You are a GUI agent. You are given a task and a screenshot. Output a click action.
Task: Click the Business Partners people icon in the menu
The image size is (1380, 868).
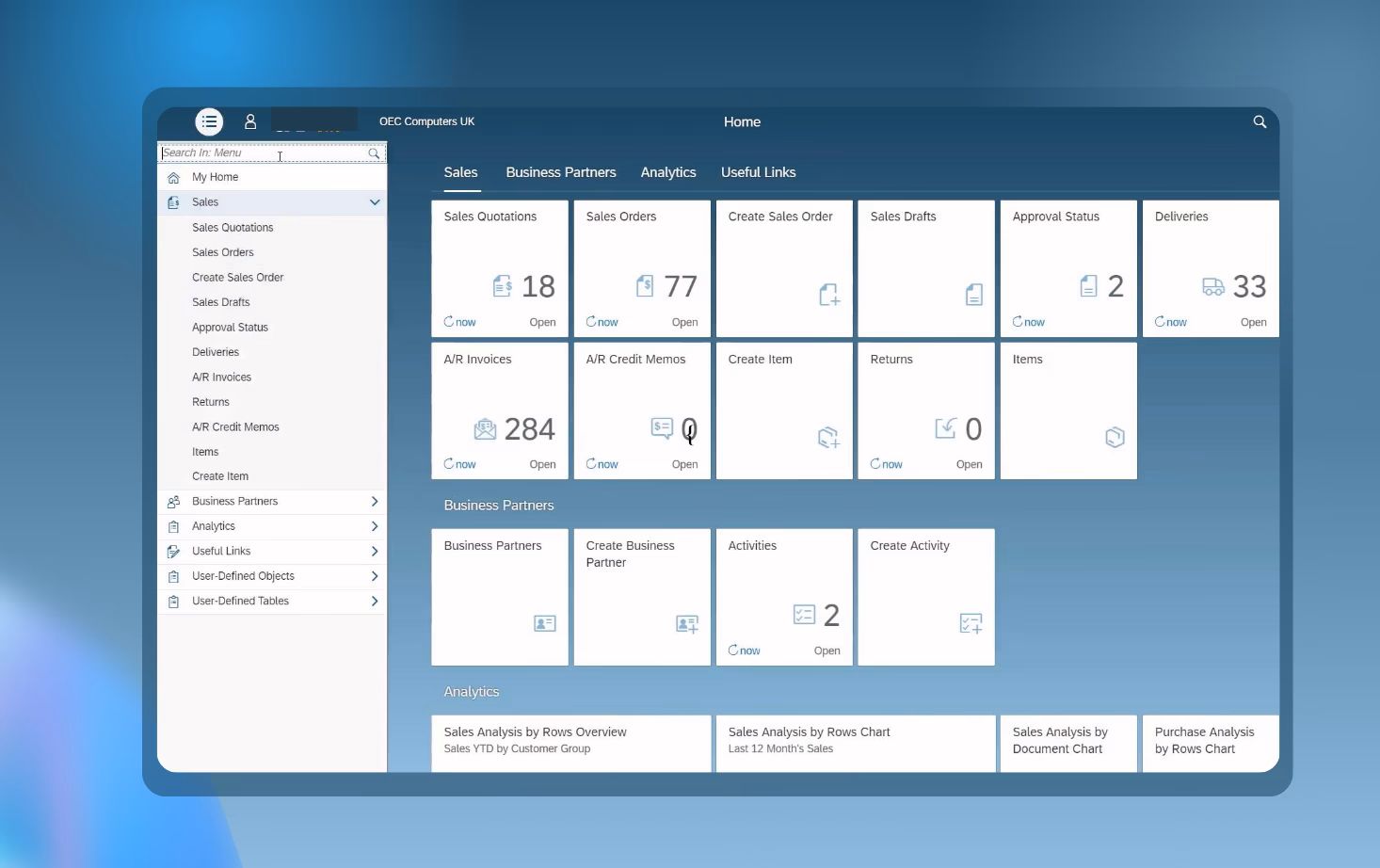[x=173, y=502]
